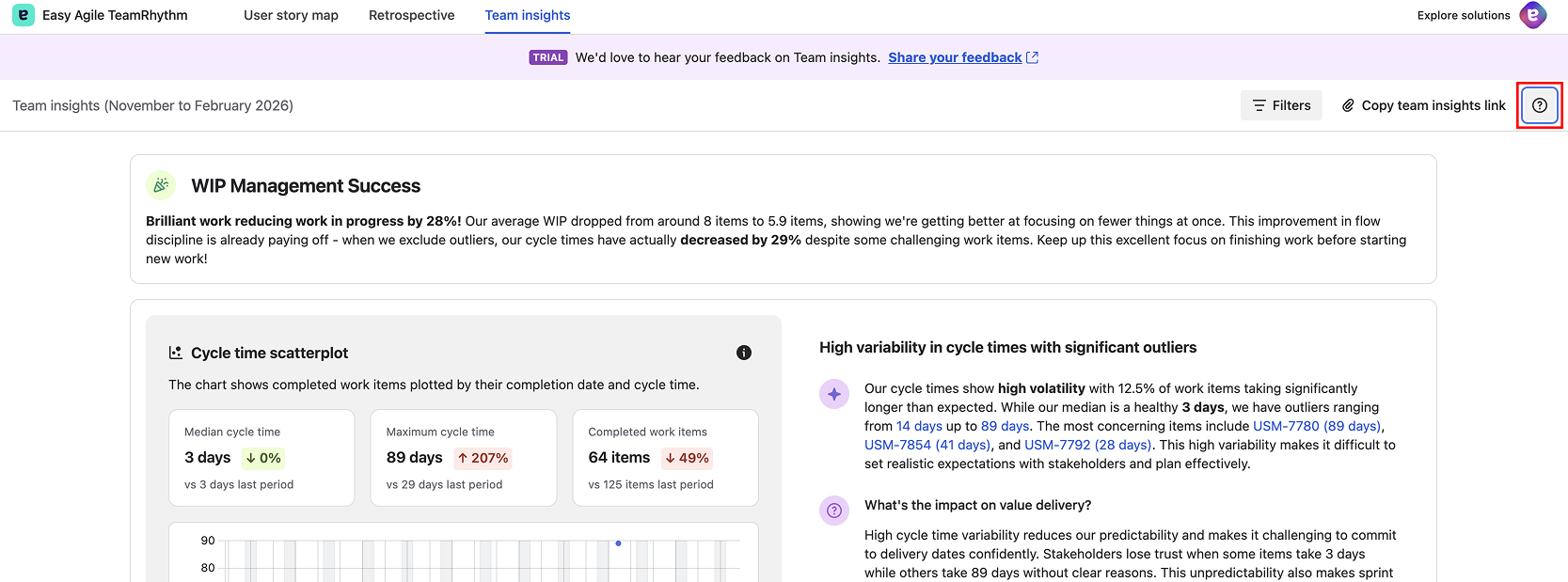Click the blue data point on scatterplot
The width and height of the screenshot is (1568, 582).
click(x=618, y=543)
